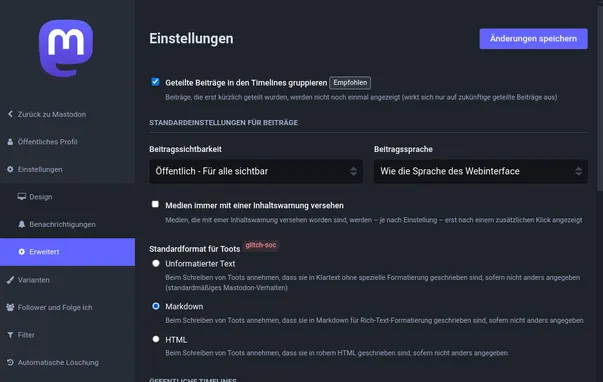Screen dimensions: 603x382
Task: Click the user icon for Öffentliches Profil
Action: pos(10,142)
